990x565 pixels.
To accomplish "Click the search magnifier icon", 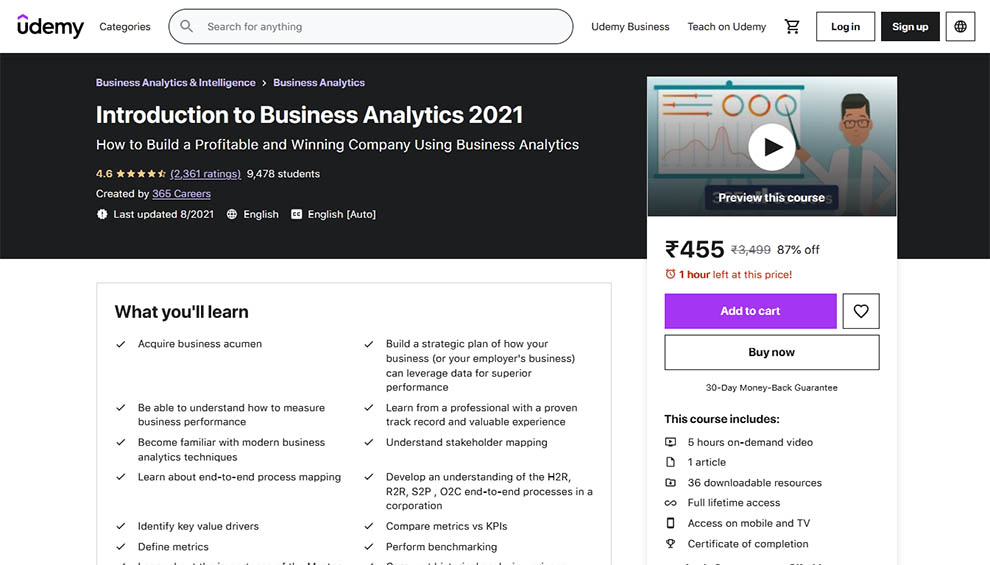I will click(x=186, y=27).
